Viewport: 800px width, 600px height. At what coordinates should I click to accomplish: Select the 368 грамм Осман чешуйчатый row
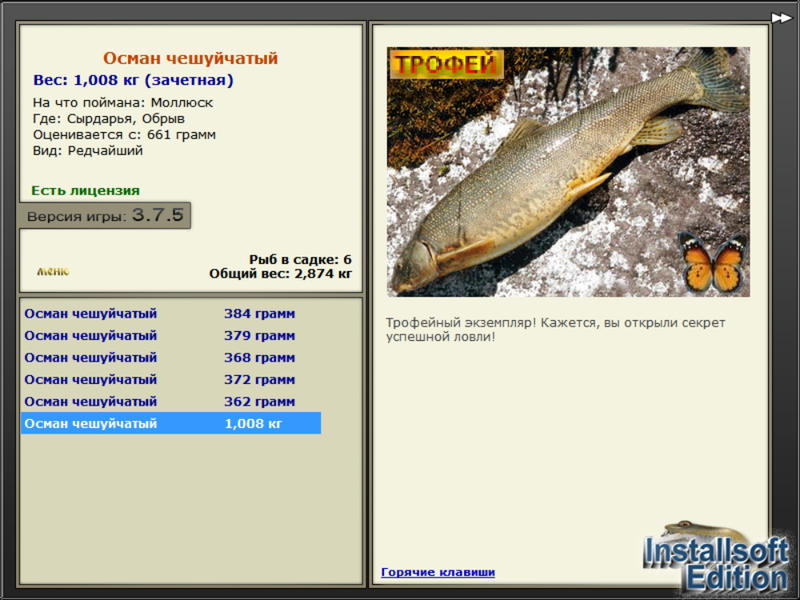(x=171, y=357)
